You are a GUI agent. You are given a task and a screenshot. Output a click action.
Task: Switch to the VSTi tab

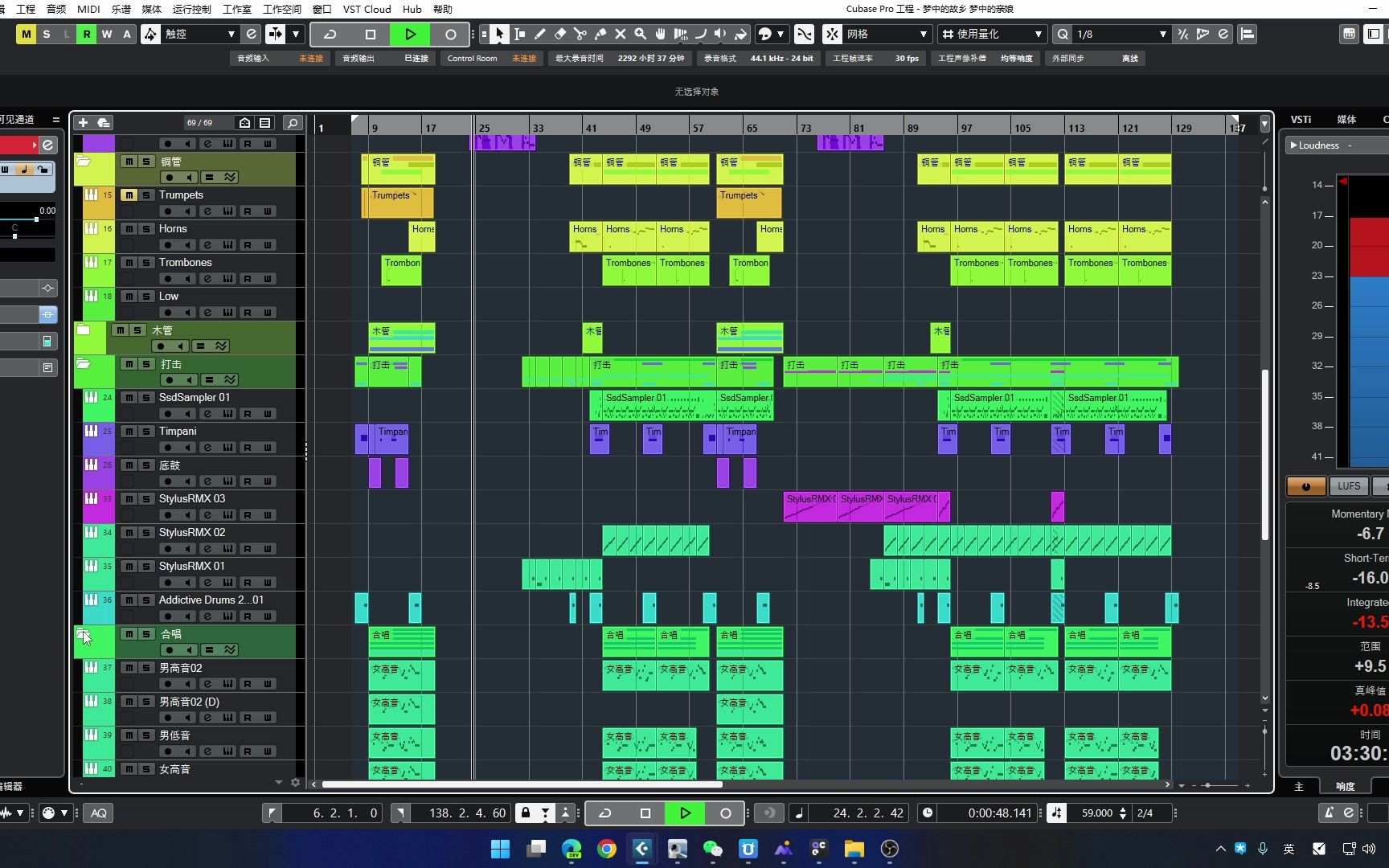tap(1301, 119)
